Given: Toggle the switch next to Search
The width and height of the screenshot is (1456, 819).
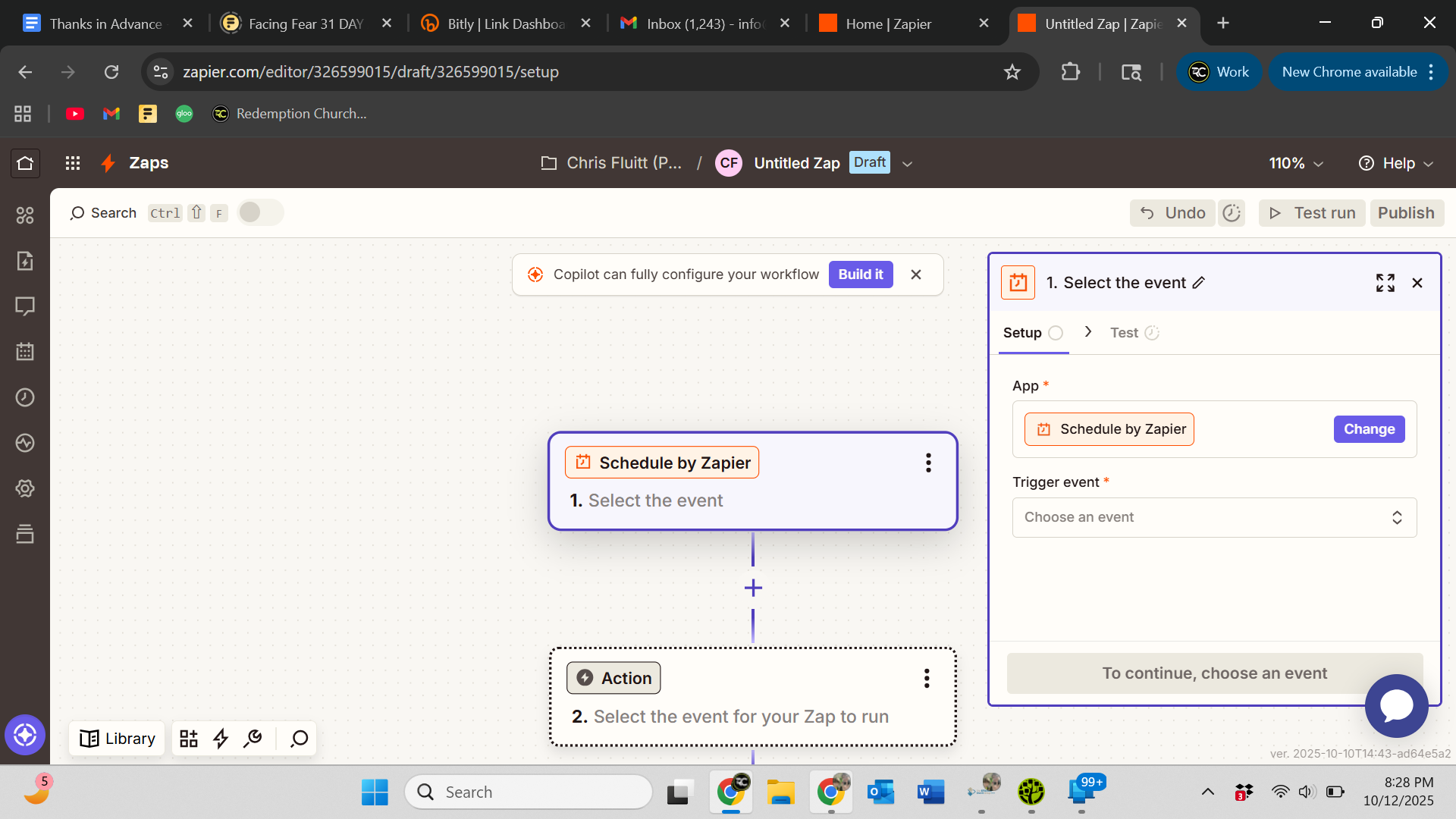Looking at the screenshot, I should [260, 212].
